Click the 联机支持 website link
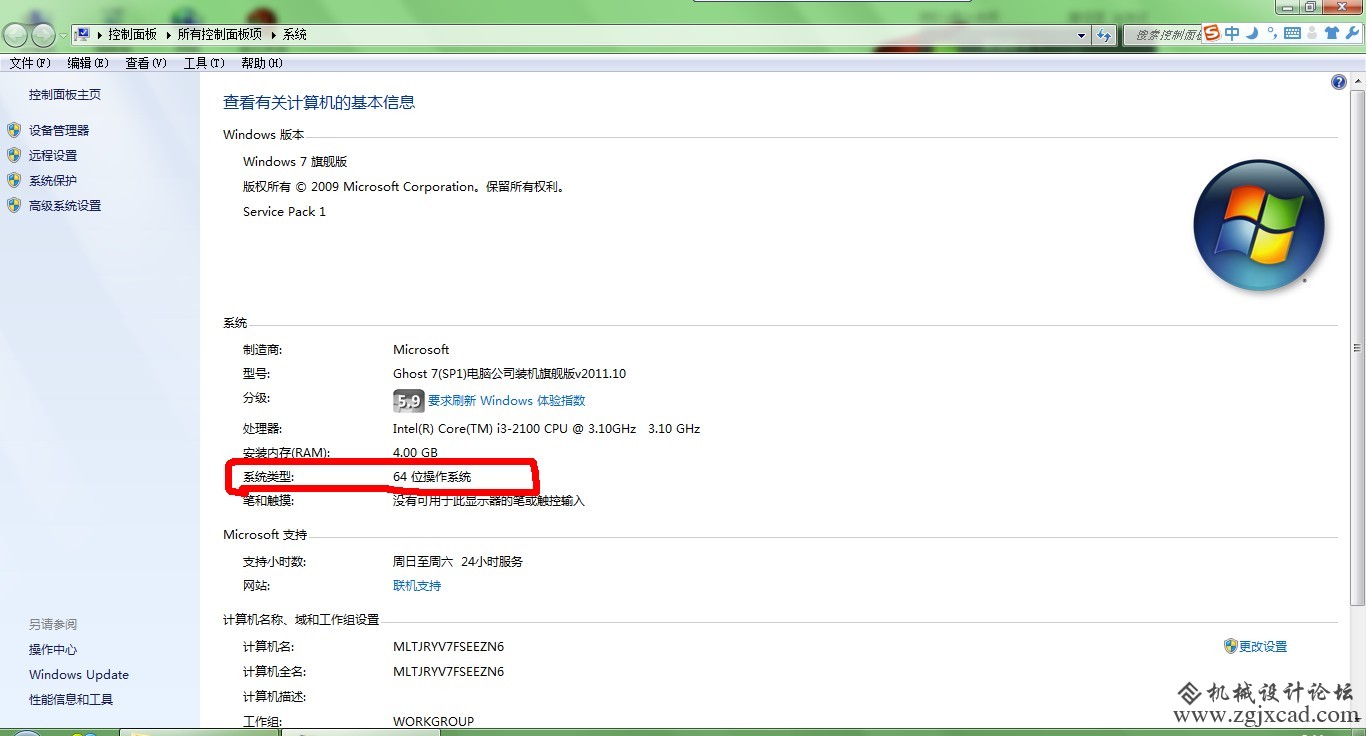The width and height of the screenshot is (1366, 736). (417, 586)
